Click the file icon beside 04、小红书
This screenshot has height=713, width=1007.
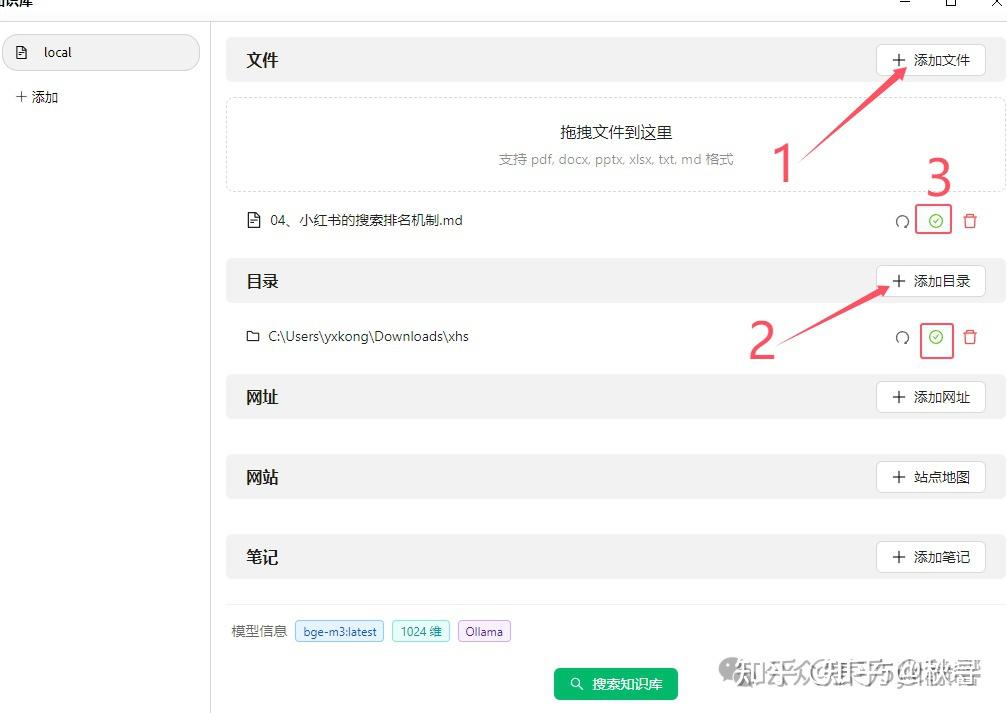tap(254, 220)
